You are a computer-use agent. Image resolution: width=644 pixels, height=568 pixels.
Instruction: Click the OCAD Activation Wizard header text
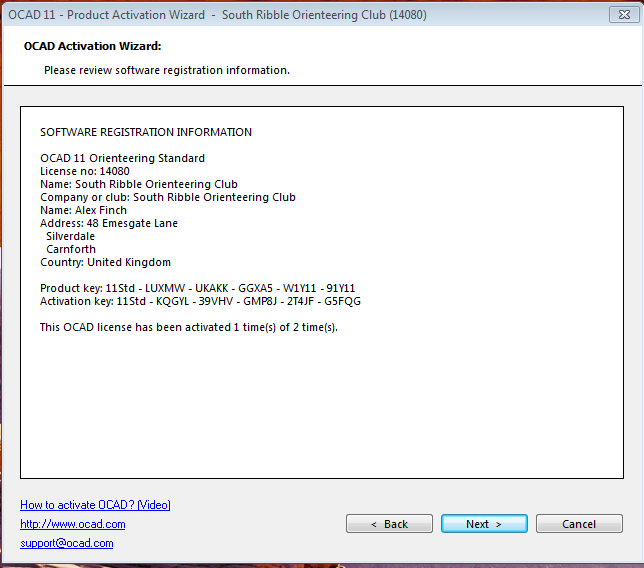(x=92, y=46)
